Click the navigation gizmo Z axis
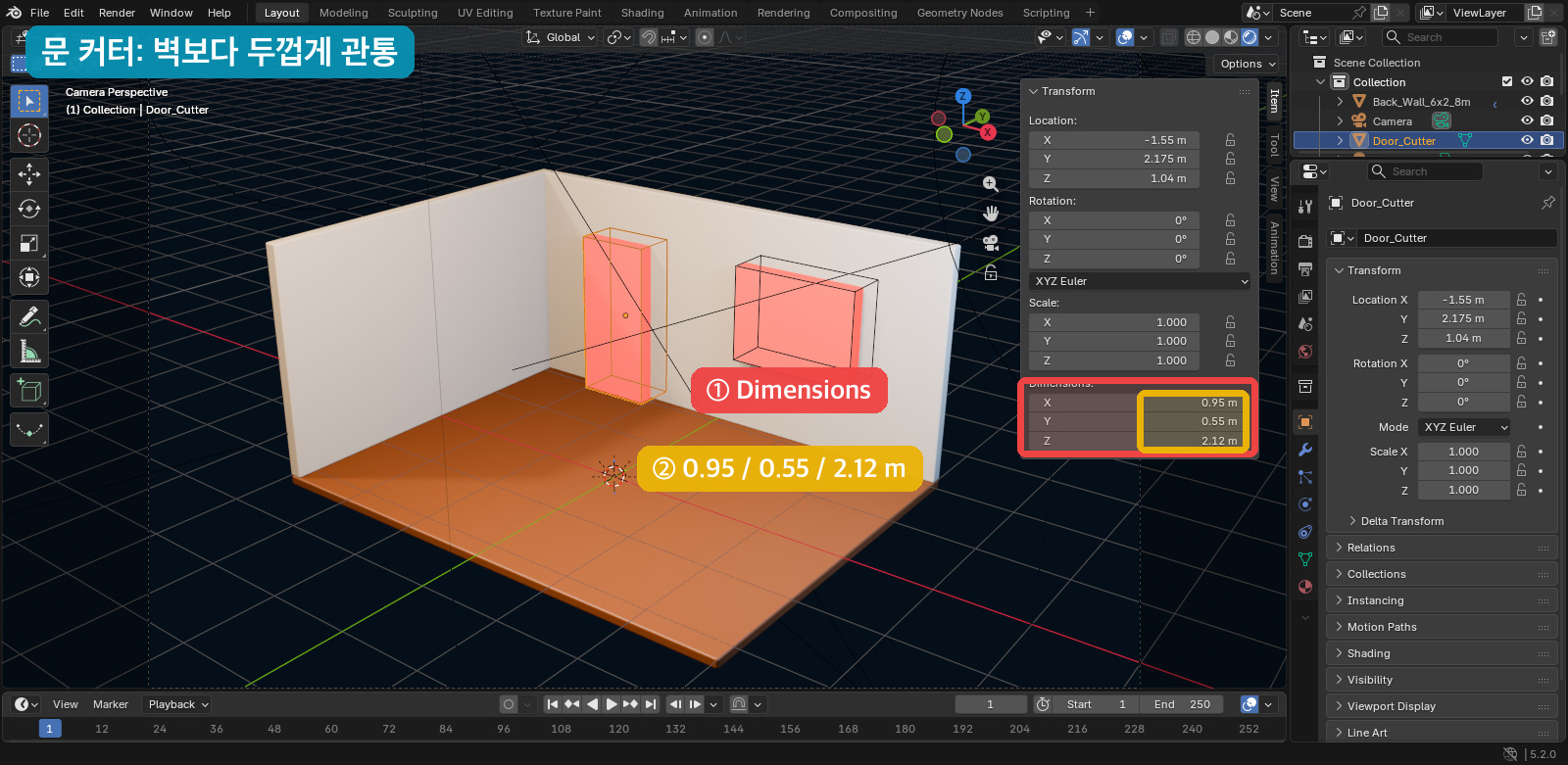The image size is (1568, 765). [x=963, y=96]
